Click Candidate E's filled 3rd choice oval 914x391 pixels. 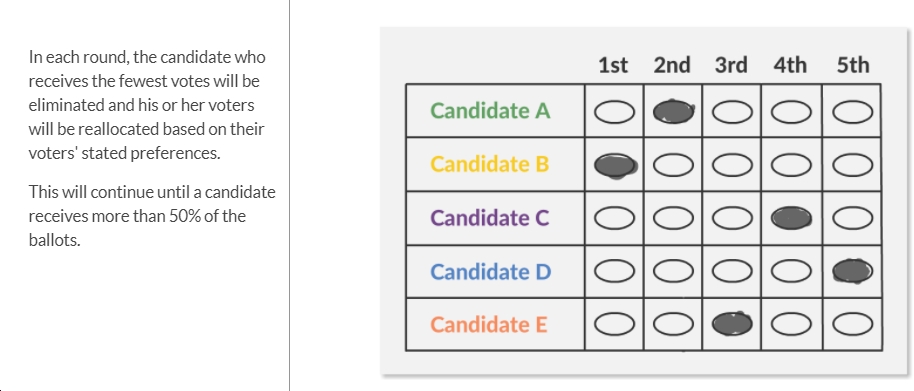[732, 324]
